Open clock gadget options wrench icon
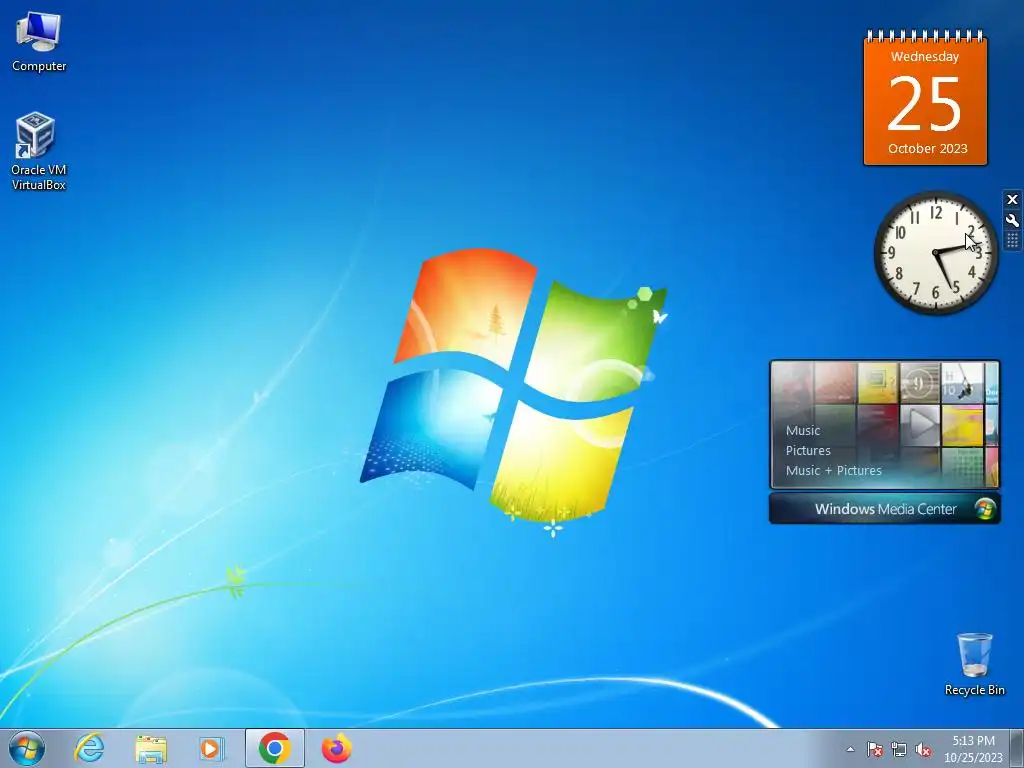This screenshot has height=768, width=1024. pyautogui.click(x=1012, y=221)
